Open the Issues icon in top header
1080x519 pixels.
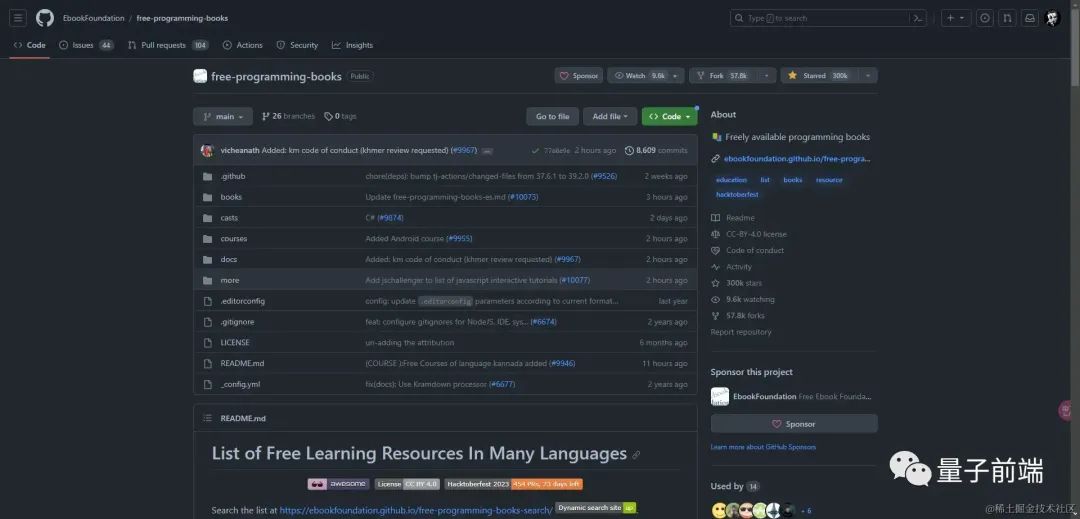click(984, 18)
